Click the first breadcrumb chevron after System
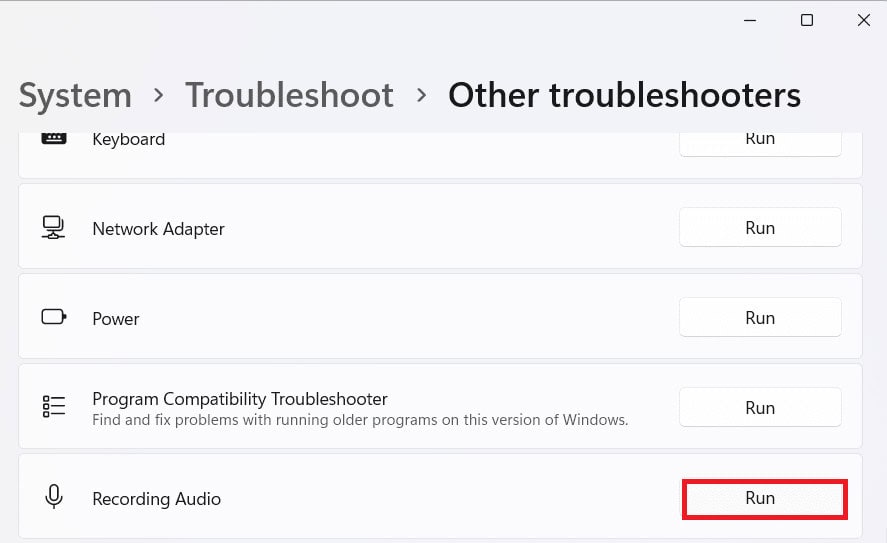This screenshot has width=887, height=543. click(x=158, y=96)
